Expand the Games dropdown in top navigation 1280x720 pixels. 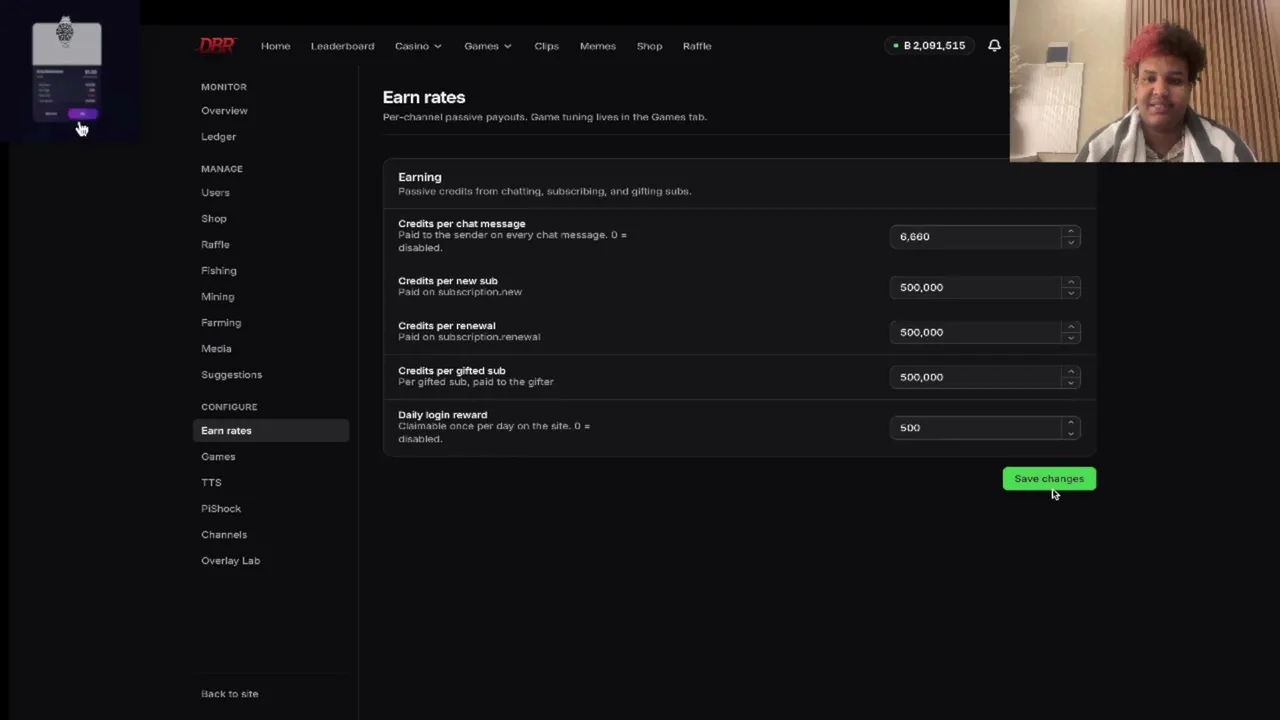coord(488,46)
